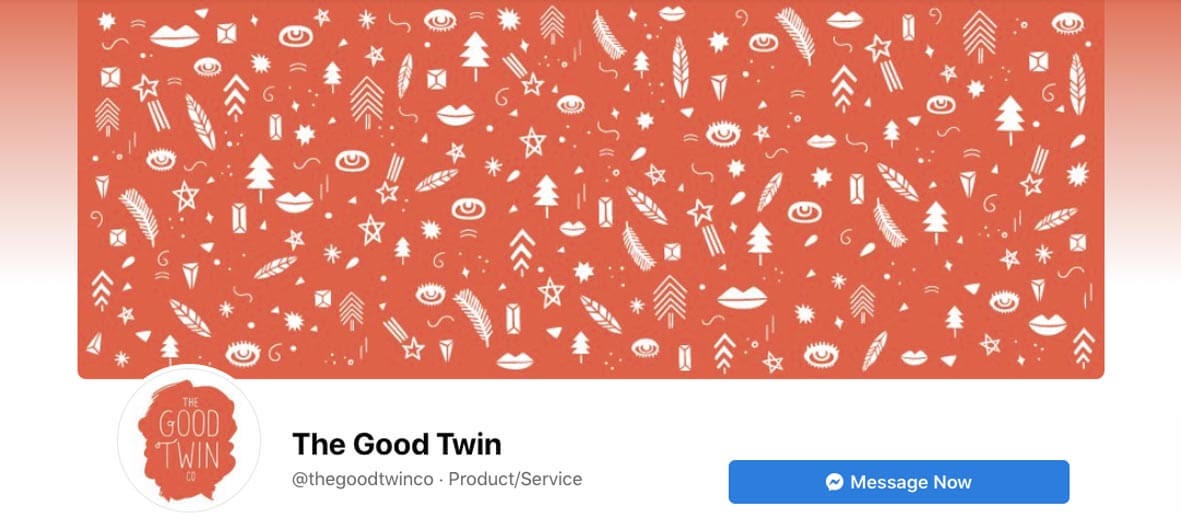Click the small tree left of the profile-adjacent eye

pyautogui.click(x=170, y=350)
